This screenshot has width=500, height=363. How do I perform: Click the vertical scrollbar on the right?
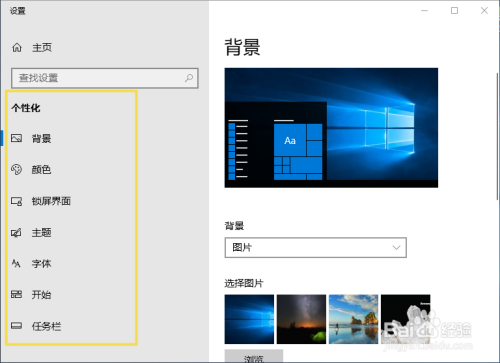(x=497, y=137)
